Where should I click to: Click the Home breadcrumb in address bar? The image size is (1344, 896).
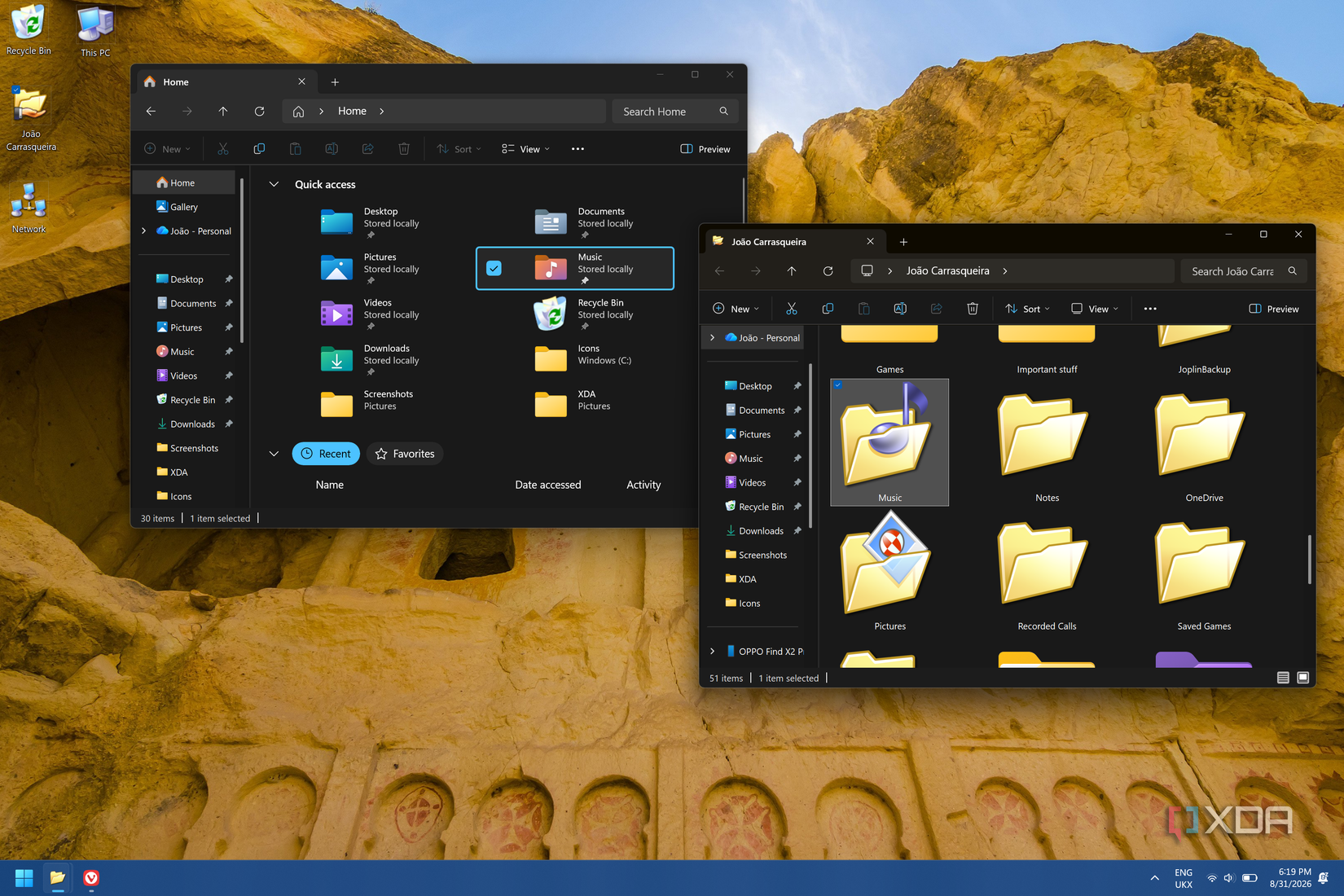point(352,112)
